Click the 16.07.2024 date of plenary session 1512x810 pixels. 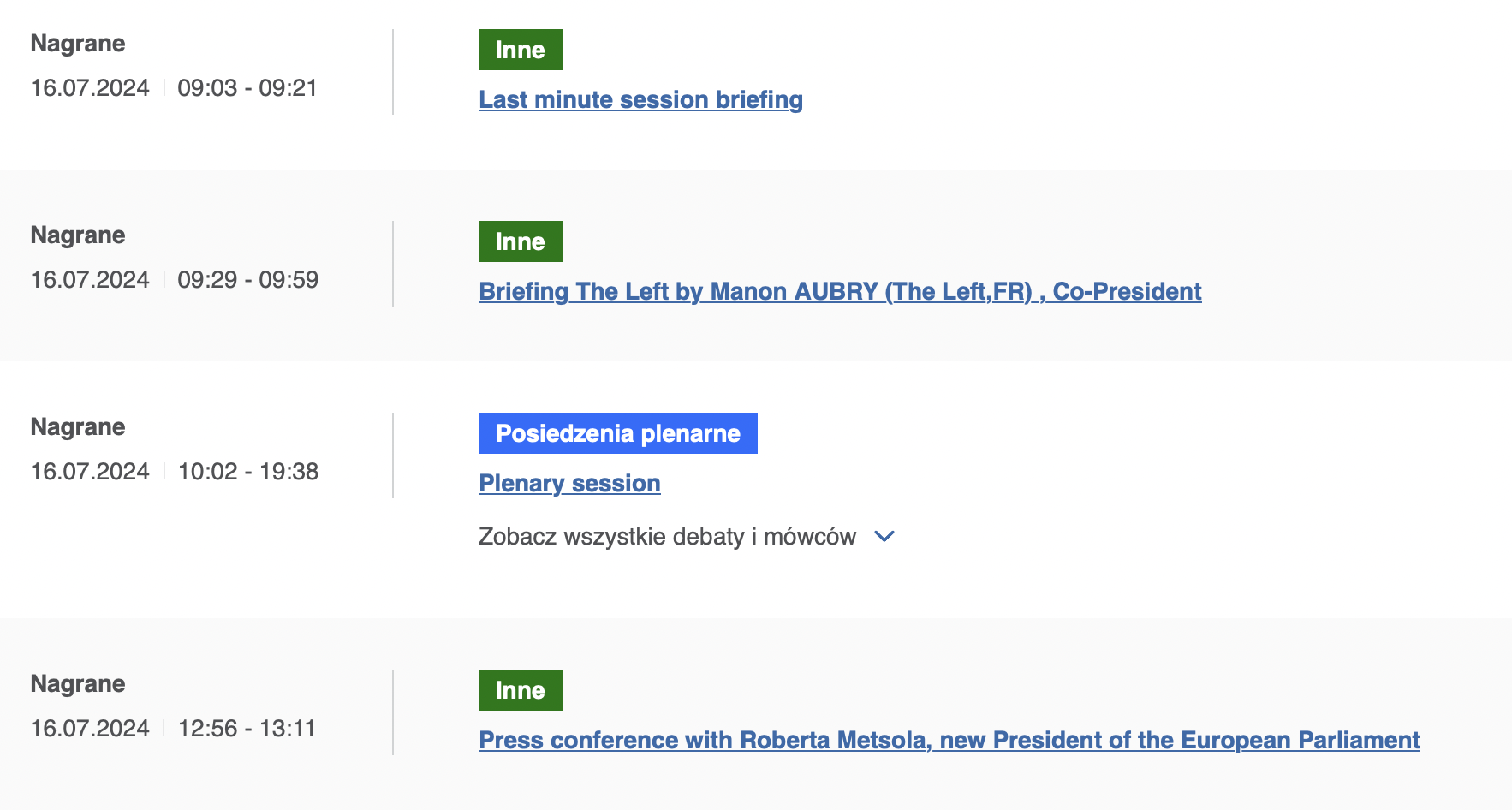pos(90,472)
